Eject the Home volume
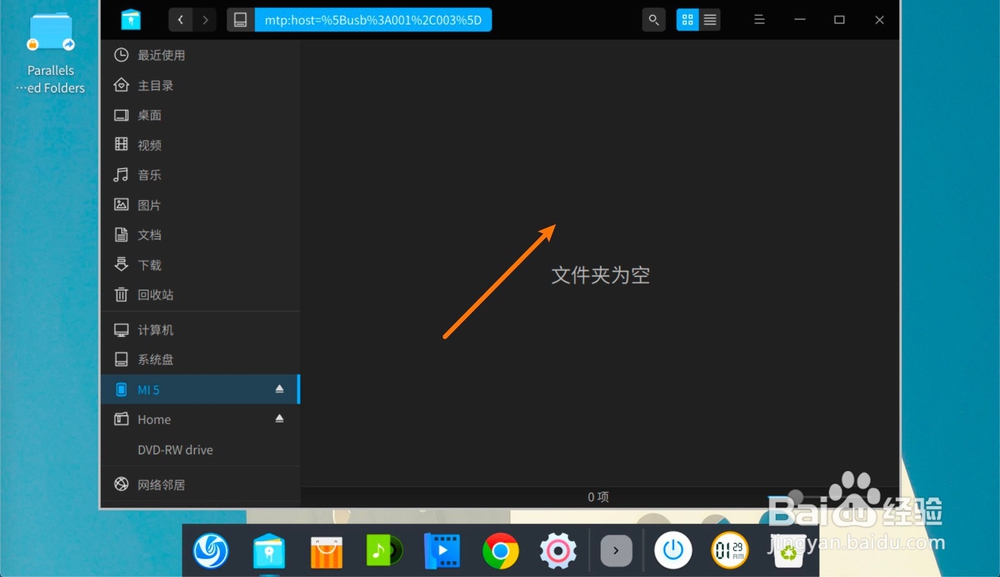 click(x=279, y=419)
